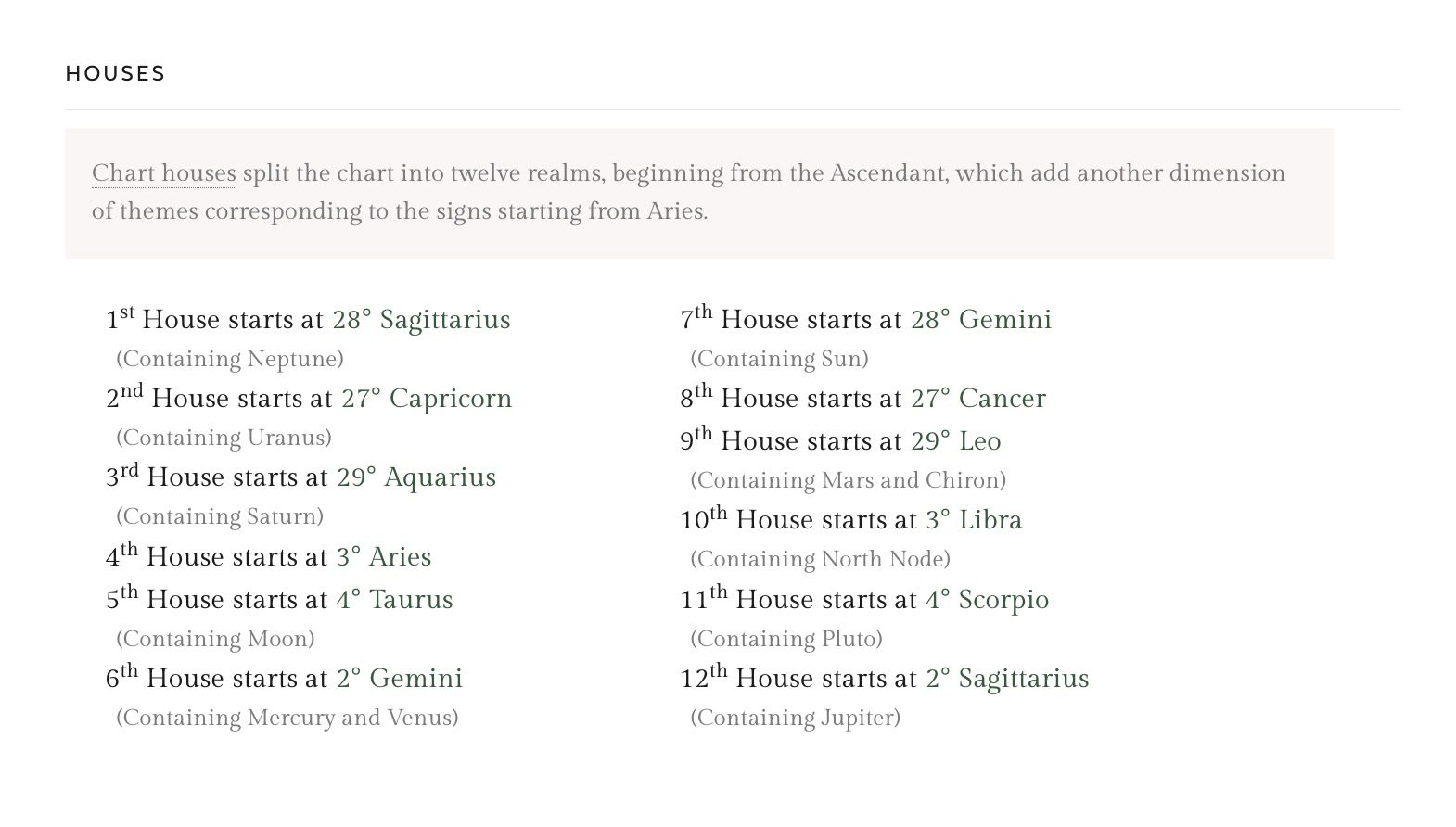This screenshot has width=1456, height=827.
Task: Select the 3° Libra link
Action: click(974, 520)
